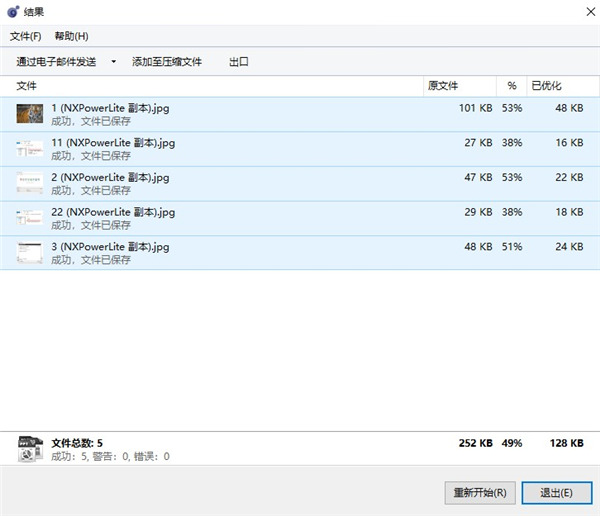This screenshot has height=516, width=600.
Task: Click 添加至压缩文件 in the toolbar
Action: coord(167,62)
